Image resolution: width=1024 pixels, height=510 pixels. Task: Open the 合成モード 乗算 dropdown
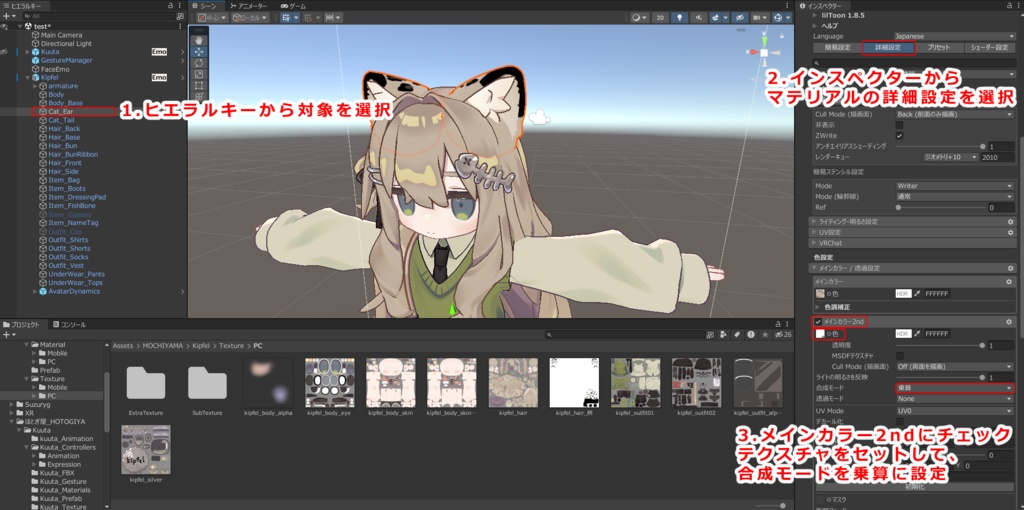(954, 388)
